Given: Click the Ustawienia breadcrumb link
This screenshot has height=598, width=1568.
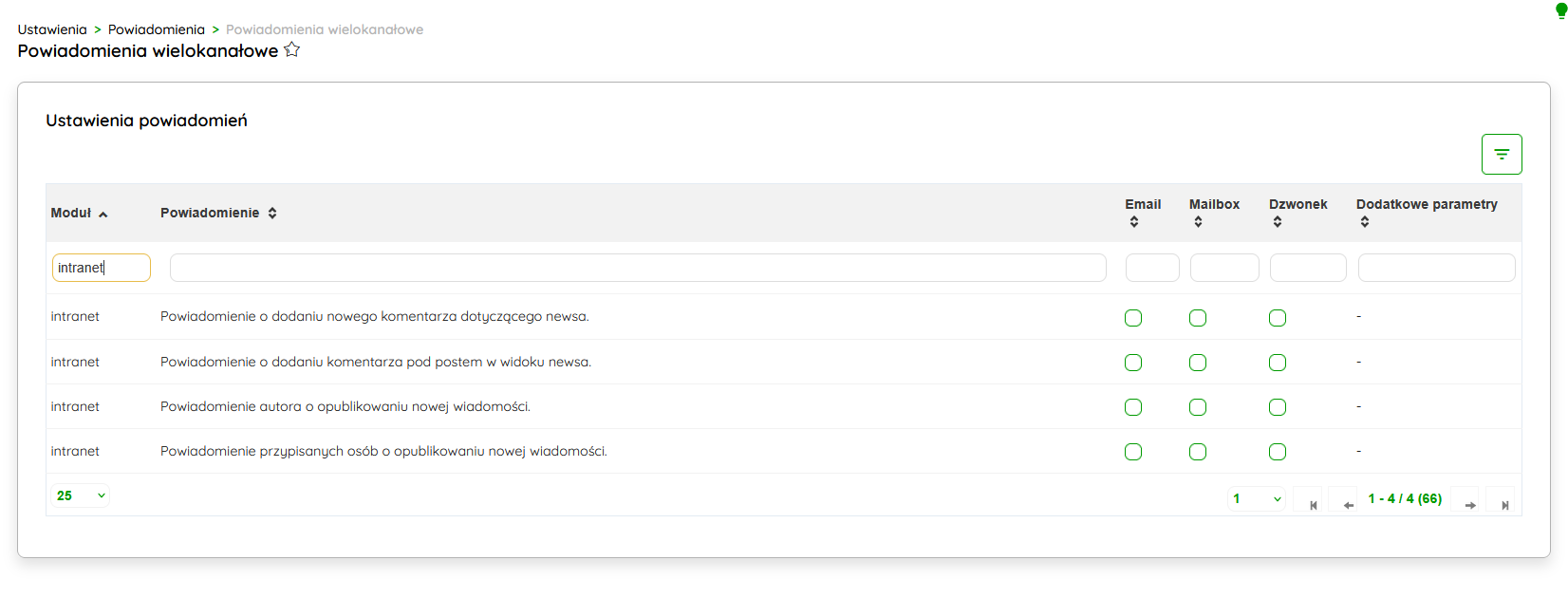Looking at the screenshot, I should coord(52,29).
